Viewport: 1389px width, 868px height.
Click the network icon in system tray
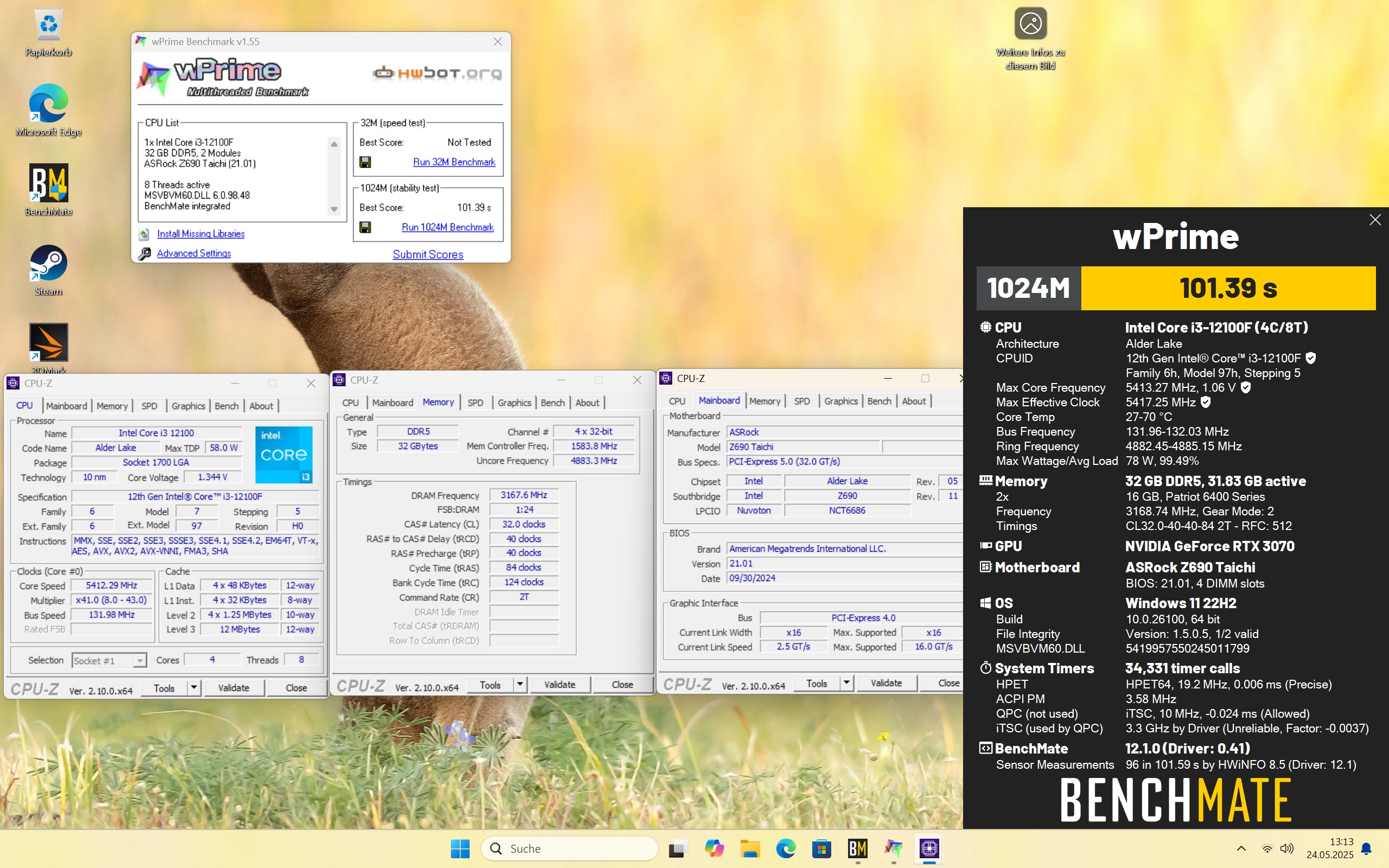(x=1267, y=848)
